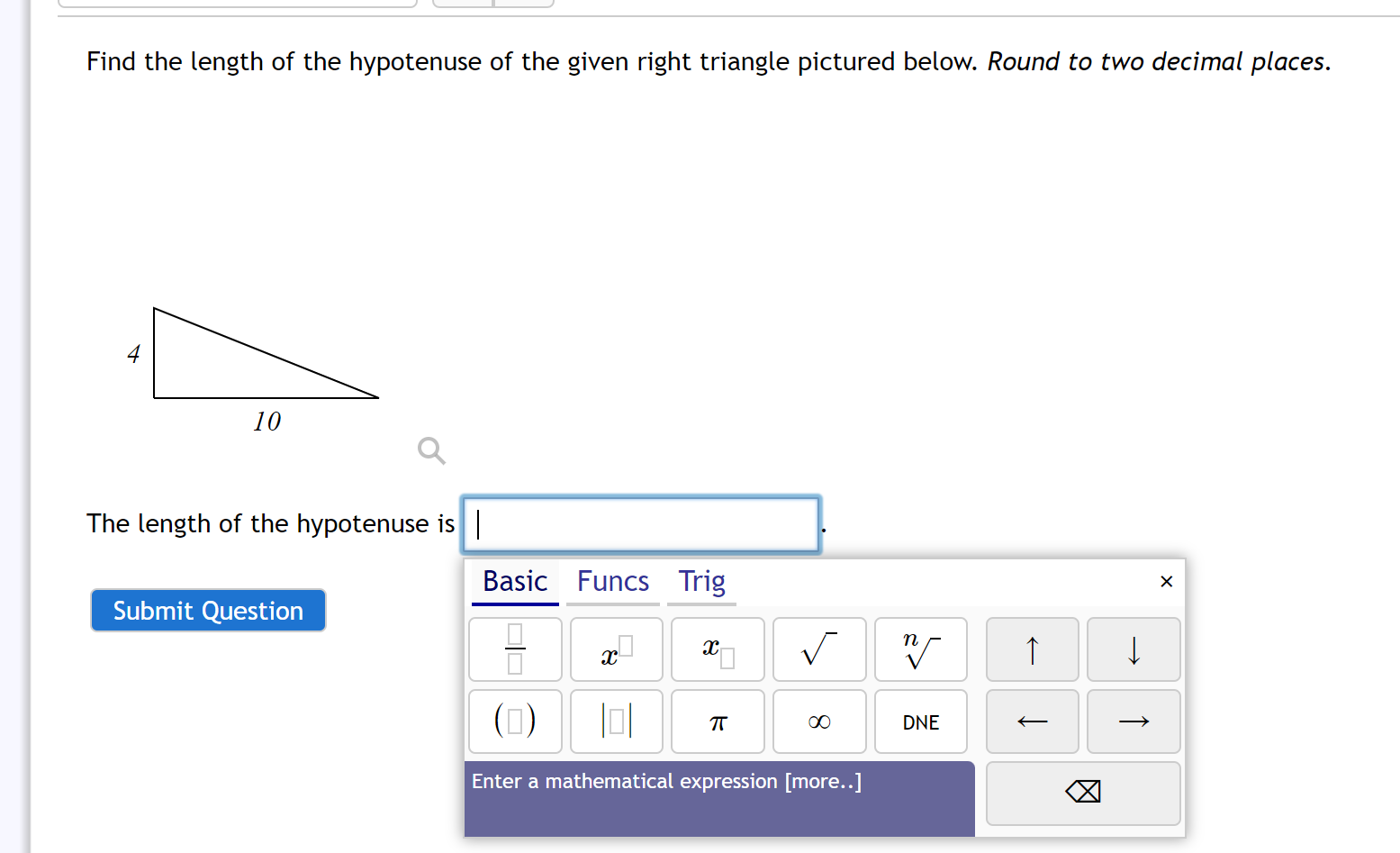Insert absolute value bars
The height and width of the screenshot is (853, 1400).
pyautogui.click(x=617, y=721)
